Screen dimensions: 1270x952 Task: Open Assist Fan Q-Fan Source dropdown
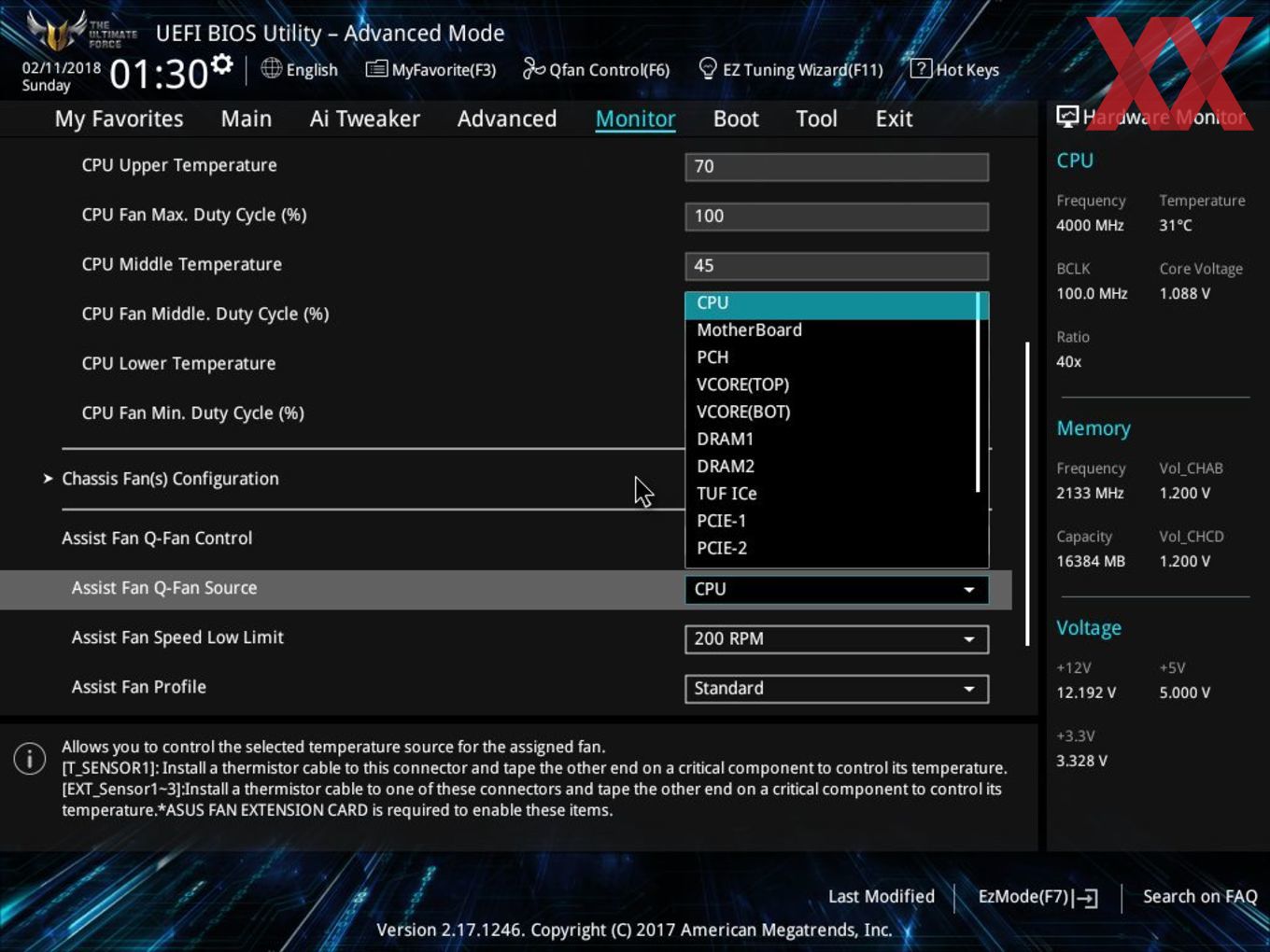point(837,589)
